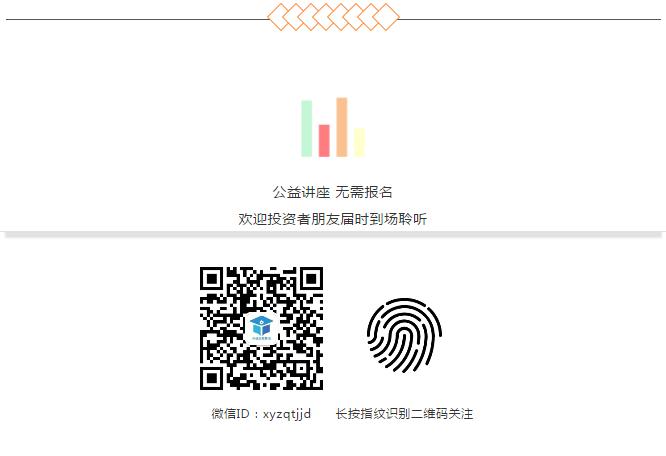
Task: Click the pale yellow bar in chart
Action: pos(359,143)
